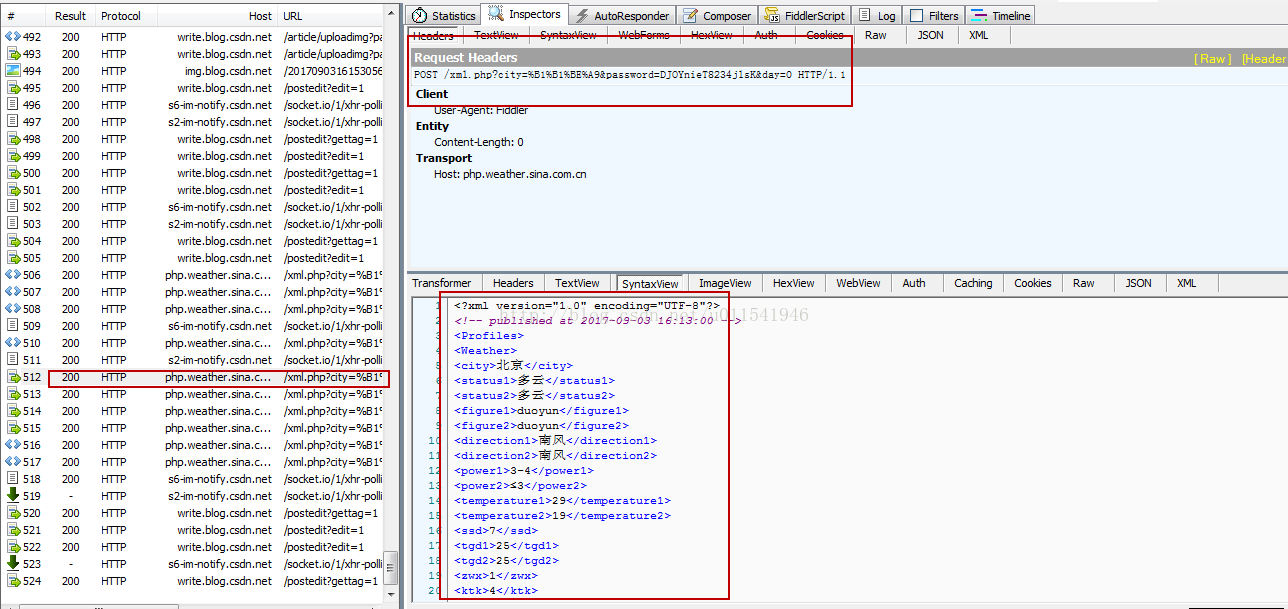
Task: Select the response SyntaxView tab
Action: [x=651, y=284]
